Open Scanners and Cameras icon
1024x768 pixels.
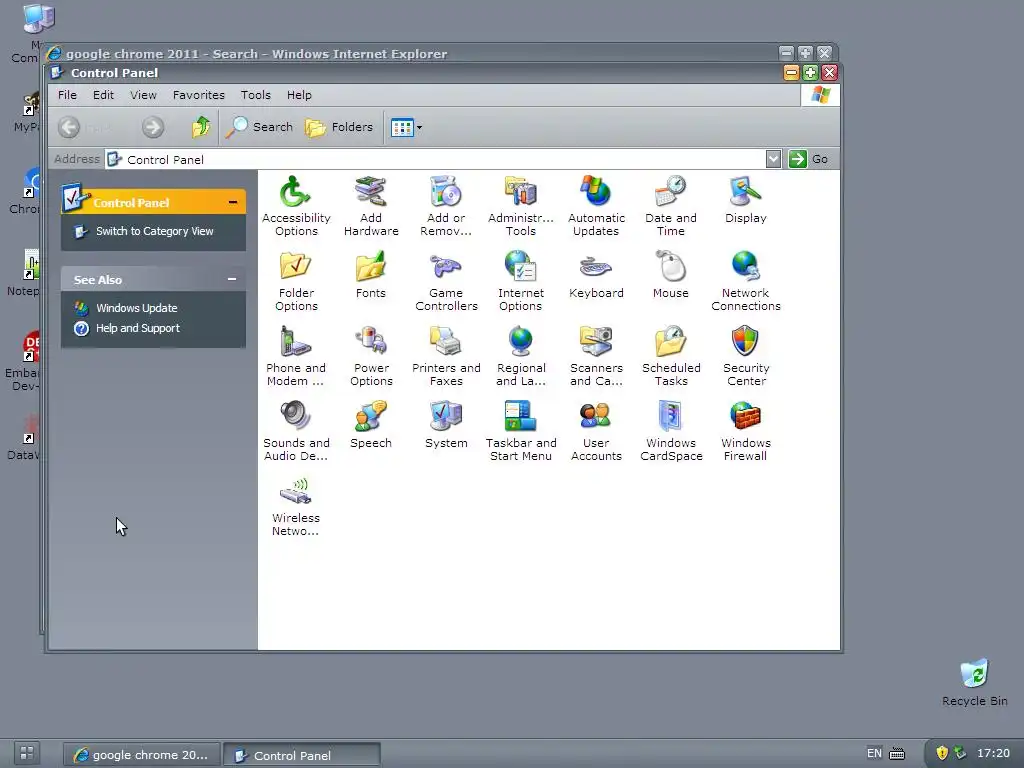click(x=596, y=356)
